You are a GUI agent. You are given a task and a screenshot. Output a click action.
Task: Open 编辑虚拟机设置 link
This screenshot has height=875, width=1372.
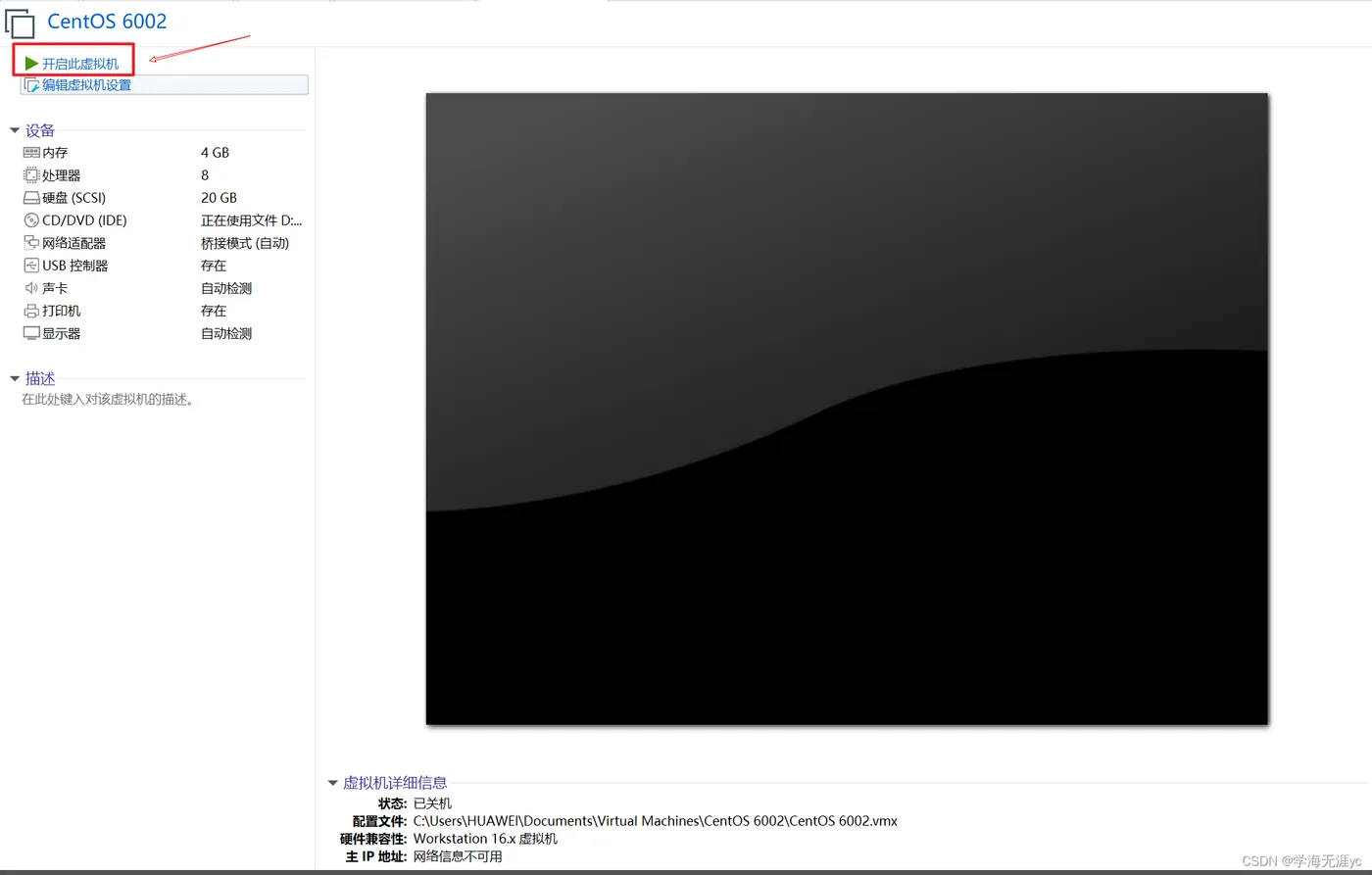tap(86, 85)
